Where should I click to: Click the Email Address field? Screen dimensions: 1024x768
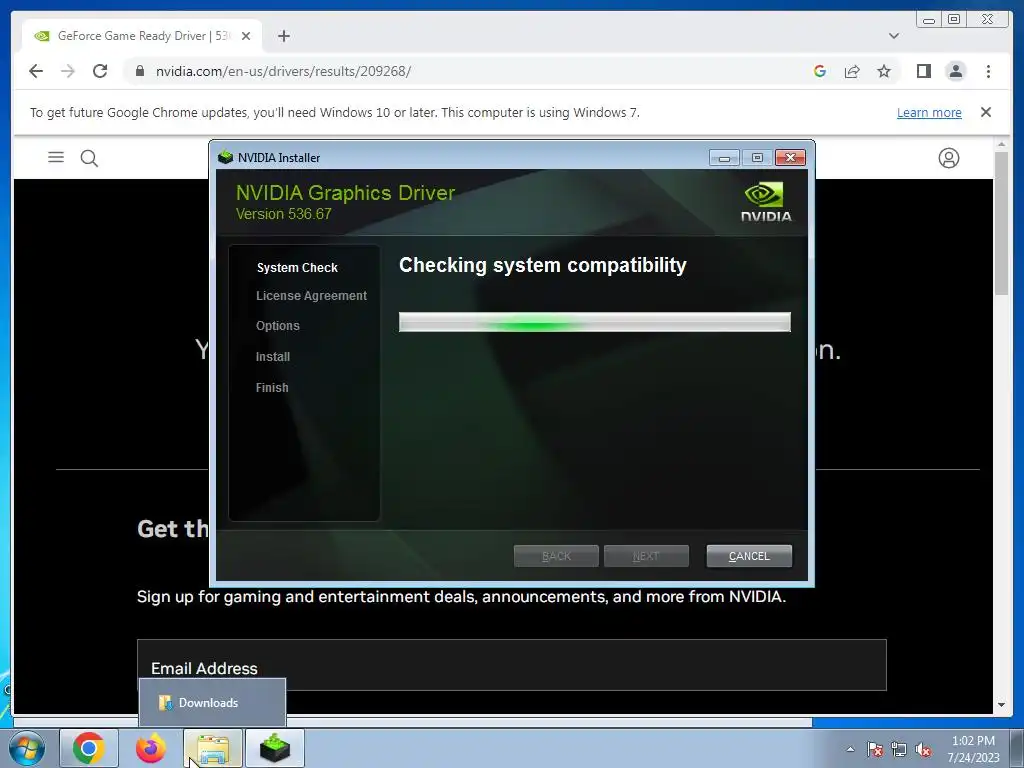click(512, 665)
